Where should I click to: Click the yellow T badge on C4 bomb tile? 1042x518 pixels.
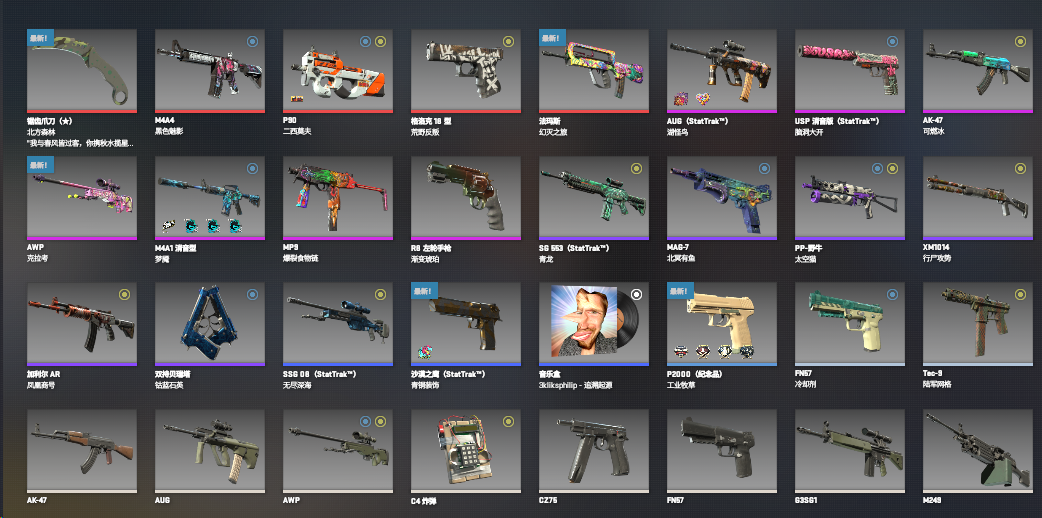point(508,421)
